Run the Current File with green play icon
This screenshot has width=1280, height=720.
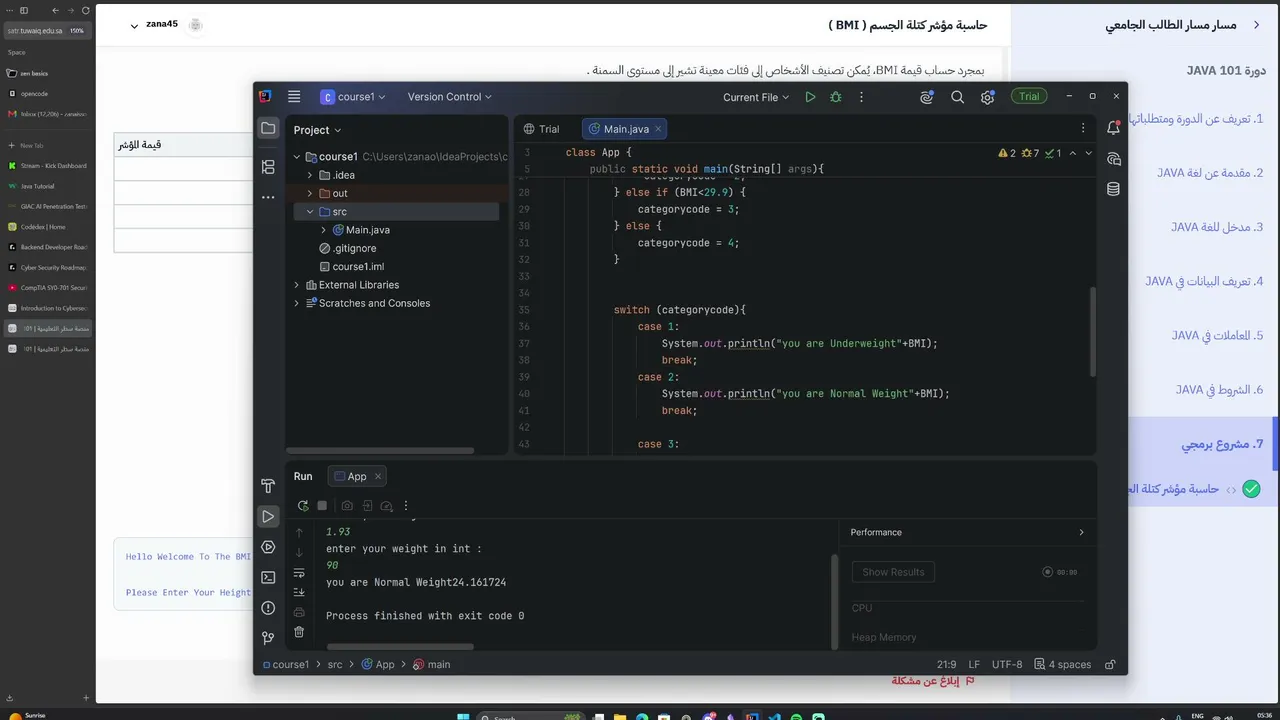click(x=810, y=97)
